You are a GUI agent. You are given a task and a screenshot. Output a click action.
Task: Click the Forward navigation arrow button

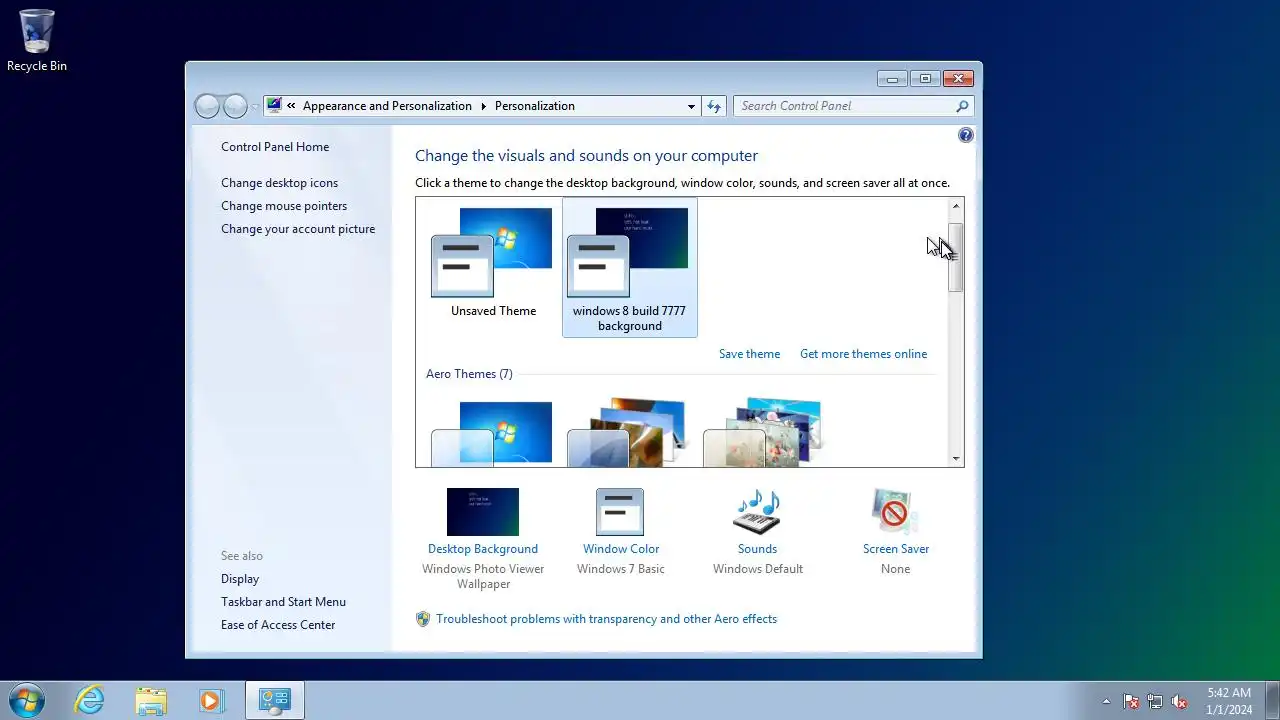pyautogui.click(x=235, y=106)
